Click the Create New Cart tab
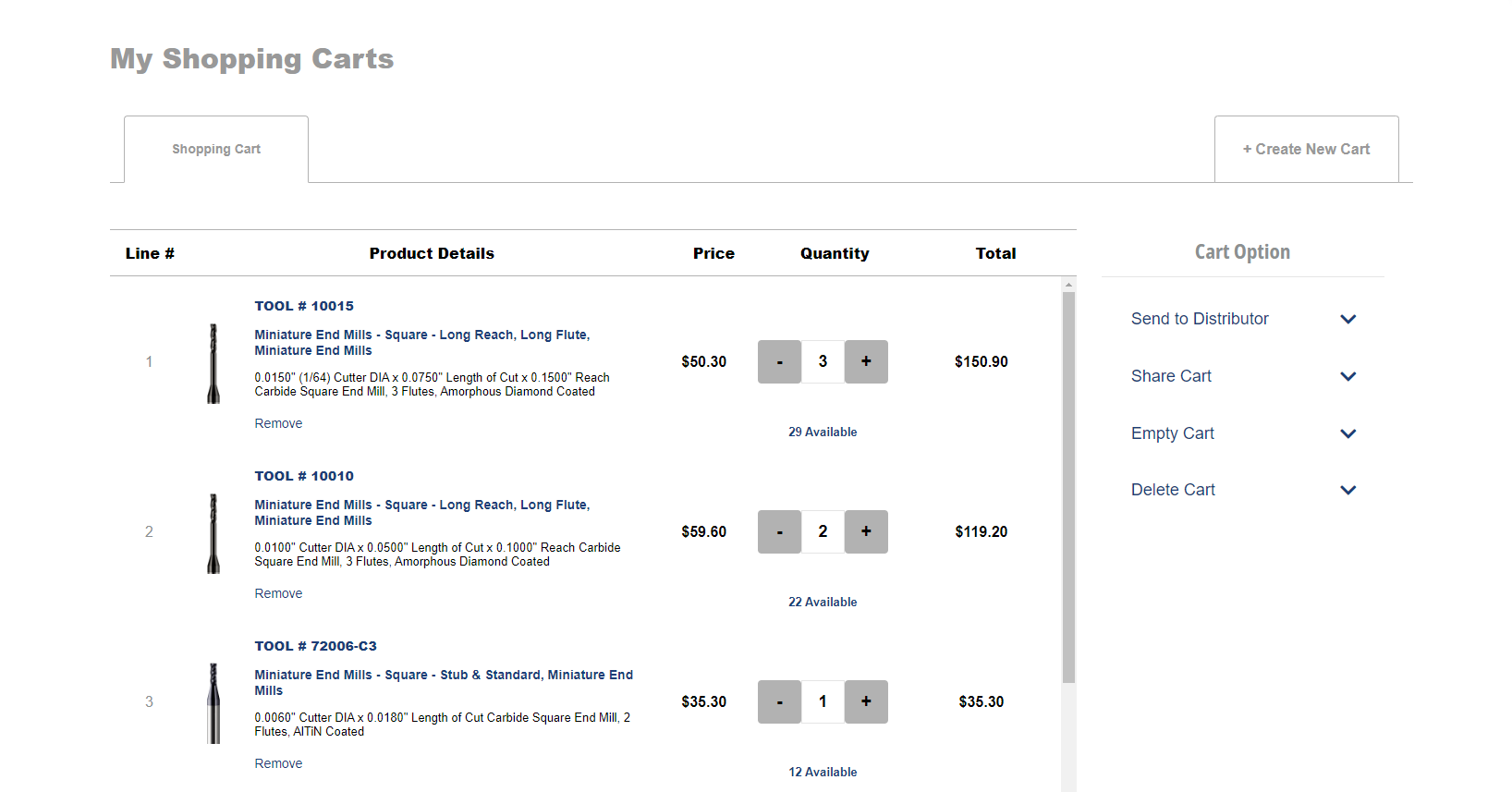The image size is (1512, 792). pos(1306,149)
